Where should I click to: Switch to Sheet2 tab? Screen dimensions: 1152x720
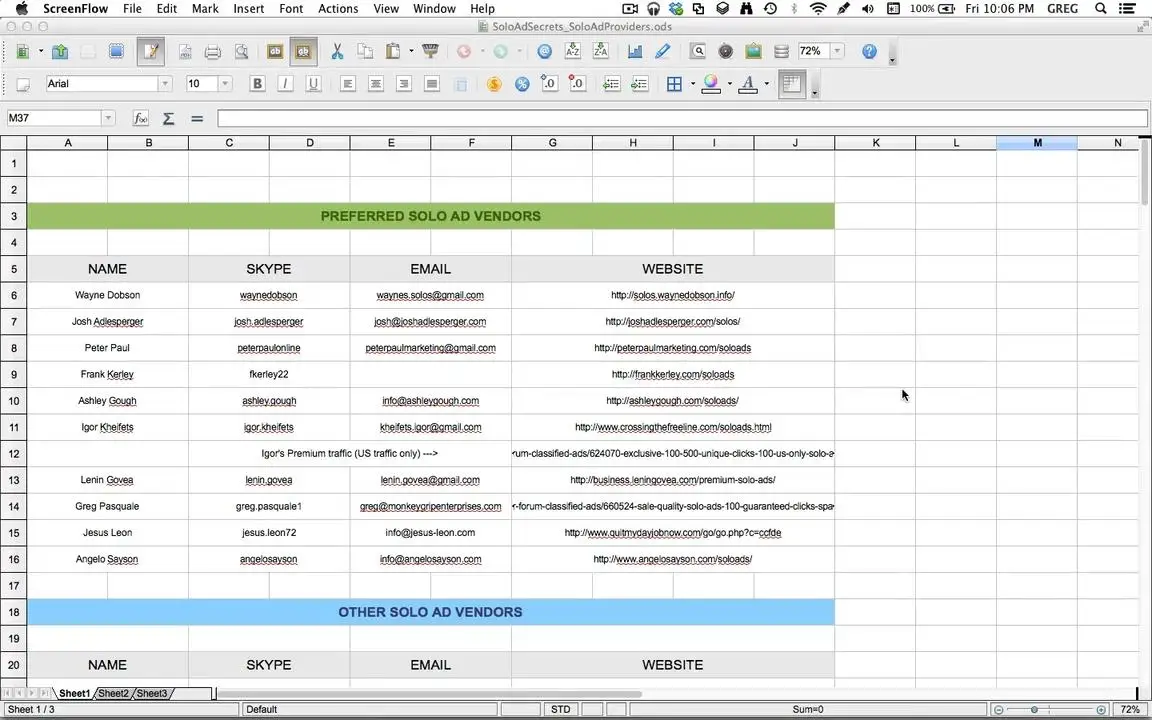113,694
